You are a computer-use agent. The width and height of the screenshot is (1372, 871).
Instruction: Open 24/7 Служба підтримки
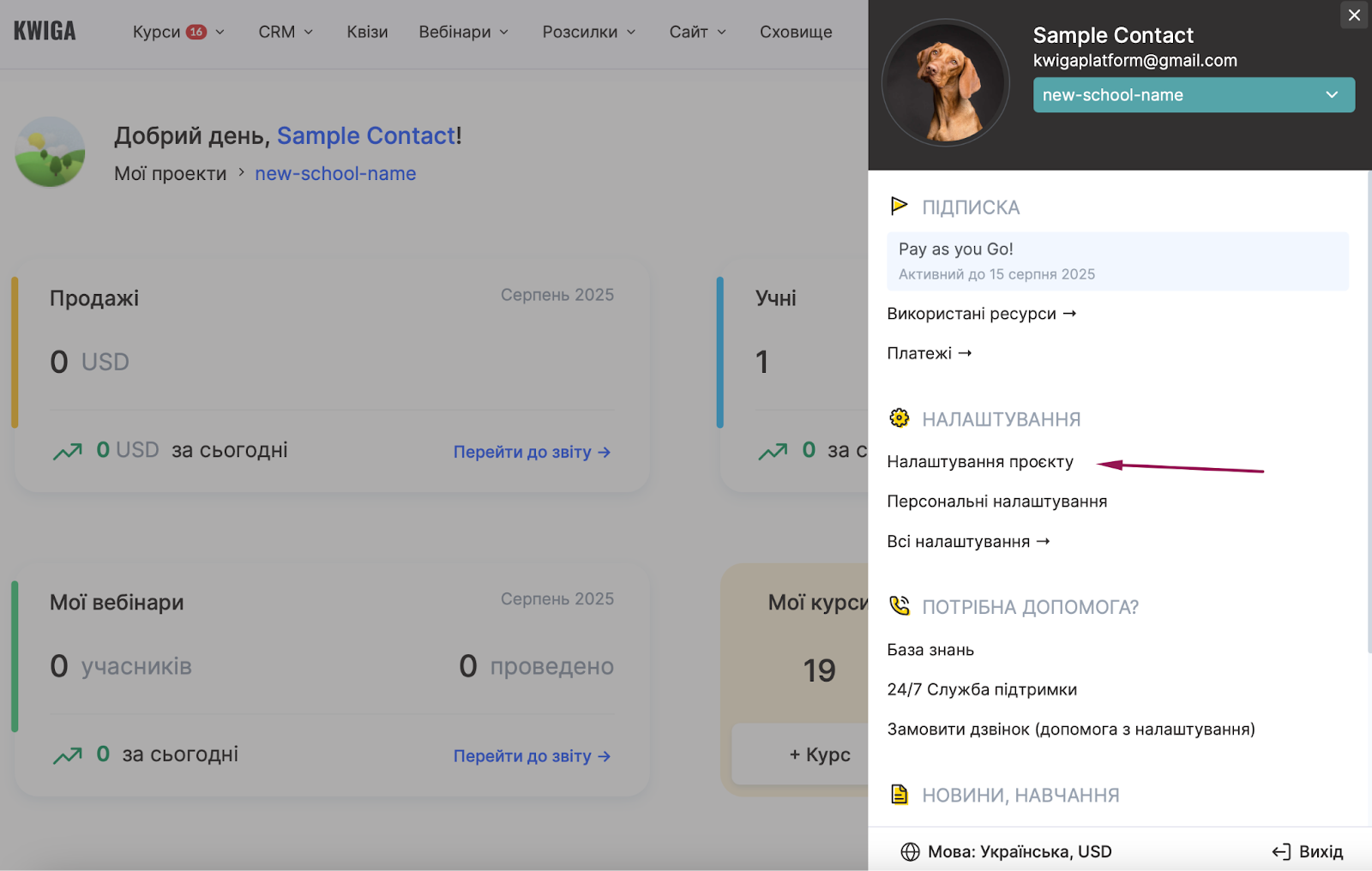[982, 689]
